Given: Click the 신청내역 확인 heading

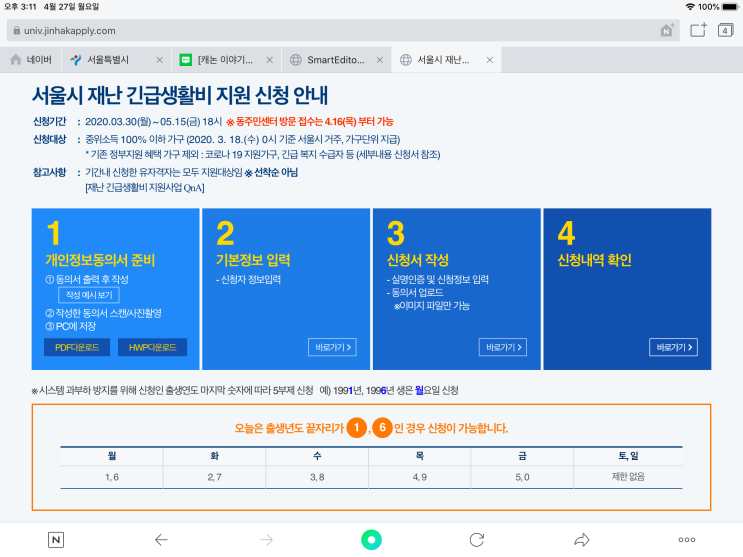Looking at the screenshot, I should 594,260.
